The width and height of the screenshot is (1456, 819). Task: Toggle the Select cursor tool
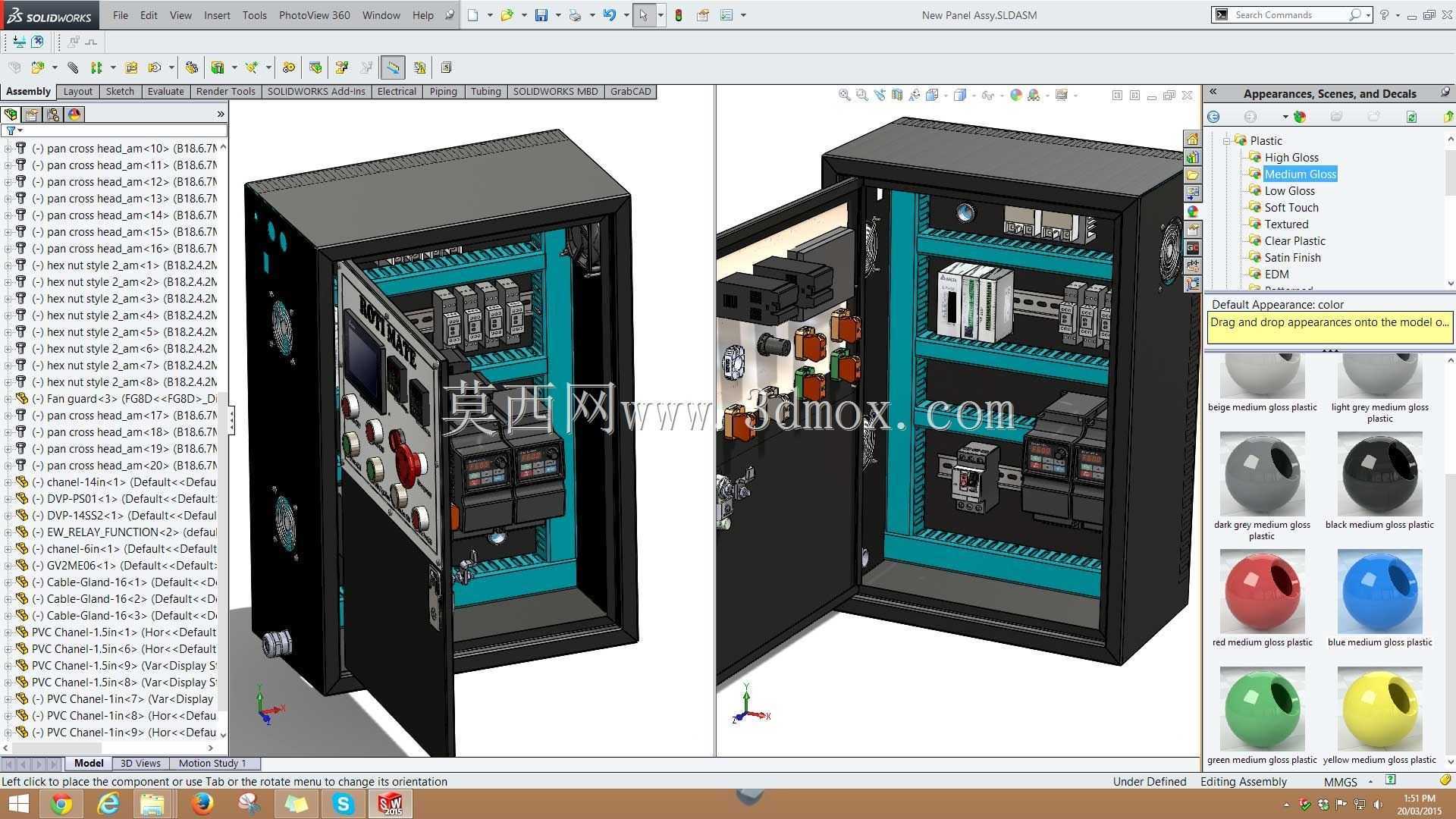[x=644, y=15]
